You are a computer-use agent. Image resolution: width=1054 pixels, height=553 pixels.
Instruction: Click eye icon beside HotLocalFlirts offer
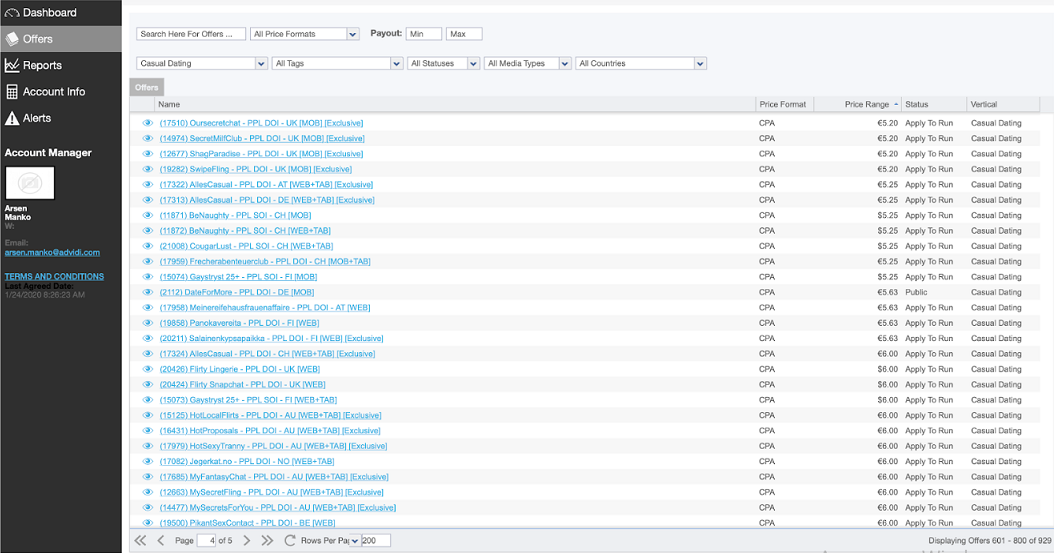click(x=147, y=415)
